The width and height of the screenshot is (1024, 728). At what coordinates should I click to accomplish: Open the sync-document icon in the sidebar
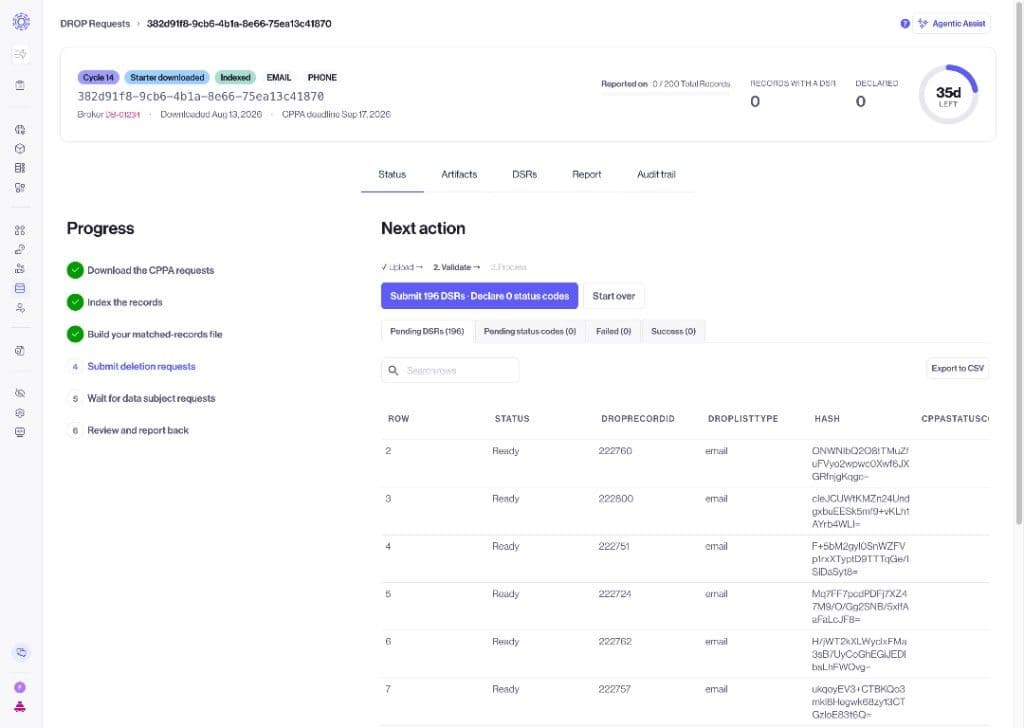[x=20, y=351]
